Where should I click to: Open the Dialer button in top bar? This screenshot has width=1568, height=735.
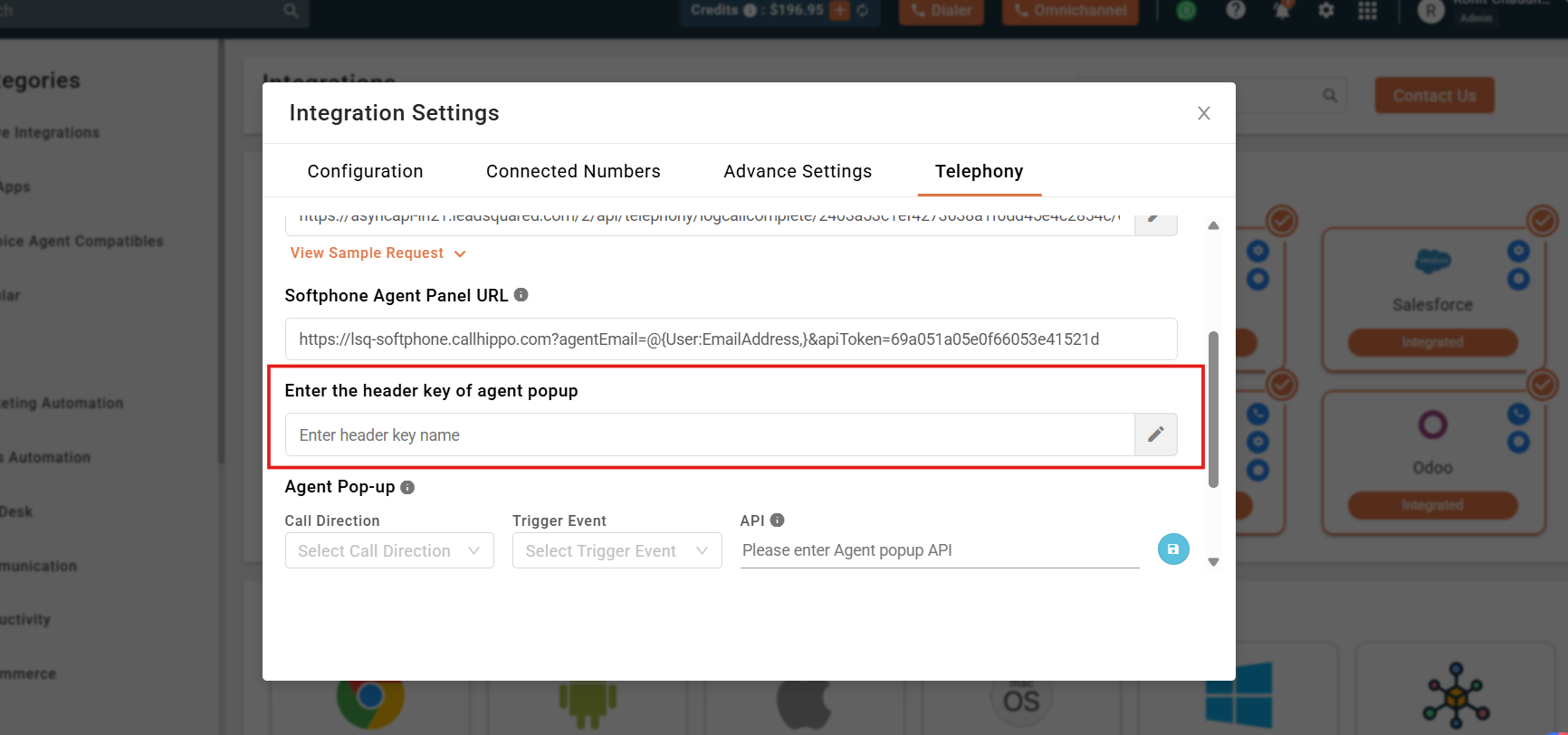click(x=941, y=11)
